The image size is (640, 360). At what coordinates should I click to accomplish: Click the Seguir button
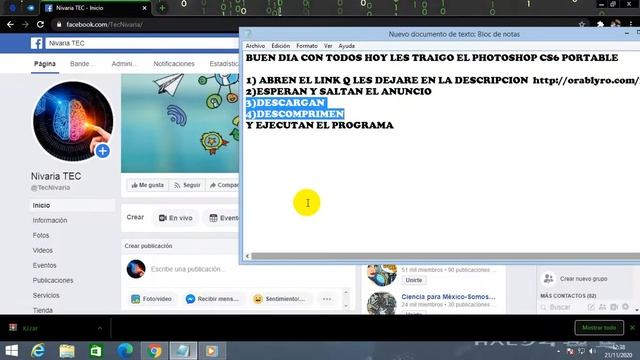(x=187, y=185)
